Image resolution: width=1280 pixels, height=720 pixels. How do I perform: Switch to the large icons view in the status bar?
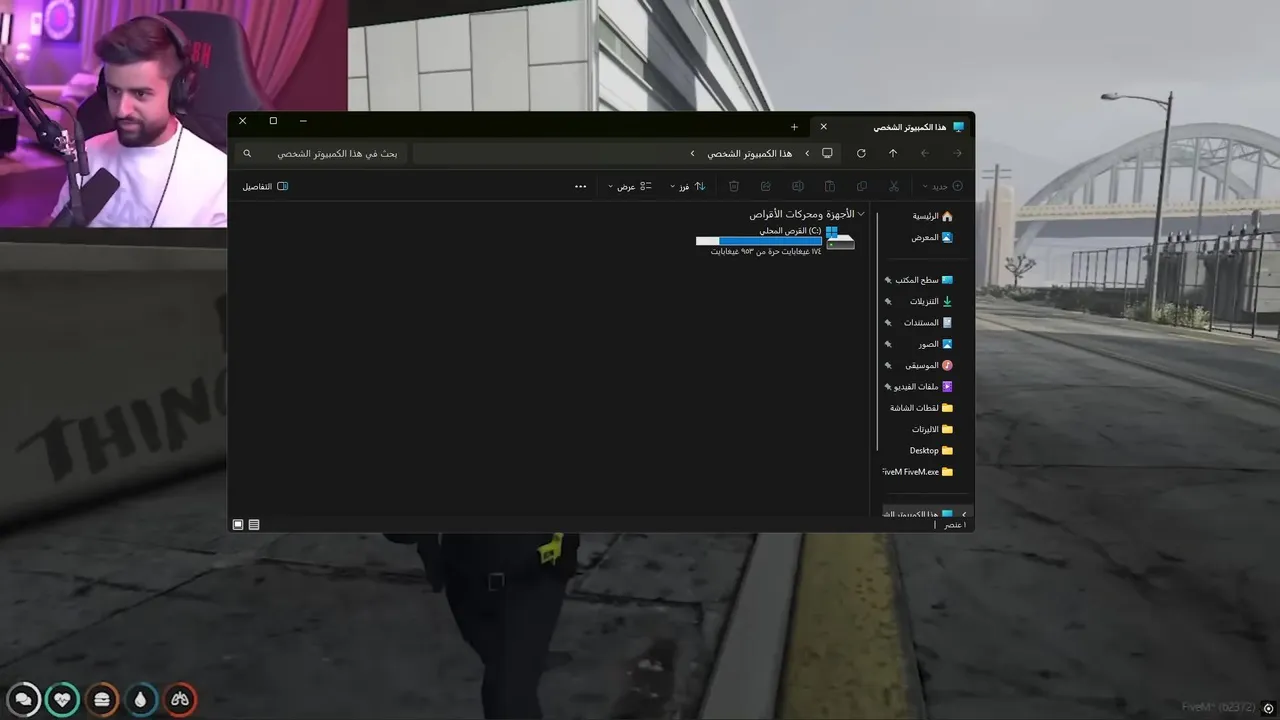(x=238, y=524)
